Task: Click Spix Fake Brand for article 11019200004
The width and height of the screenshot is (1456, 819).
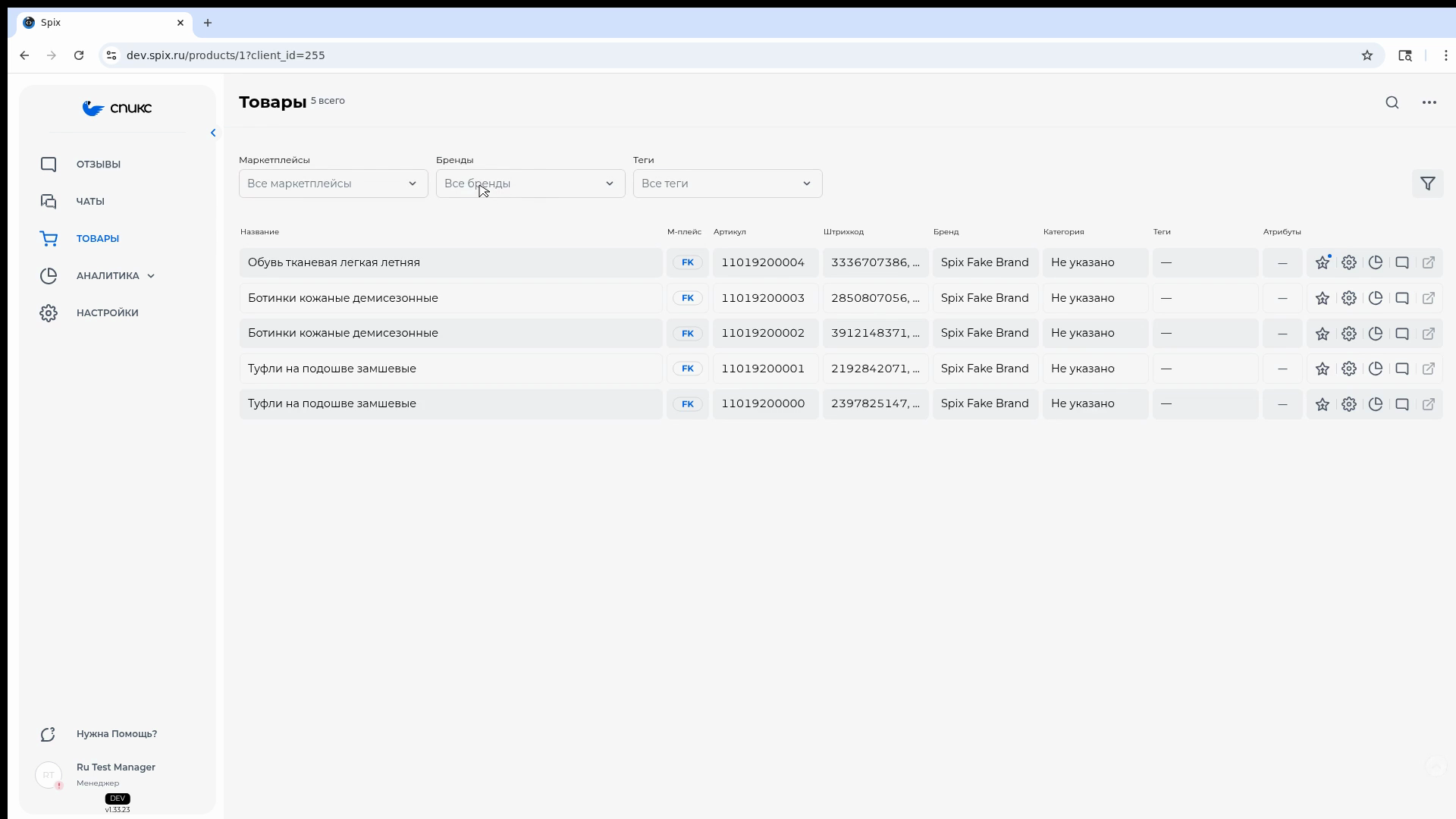Action: [985, 262]
